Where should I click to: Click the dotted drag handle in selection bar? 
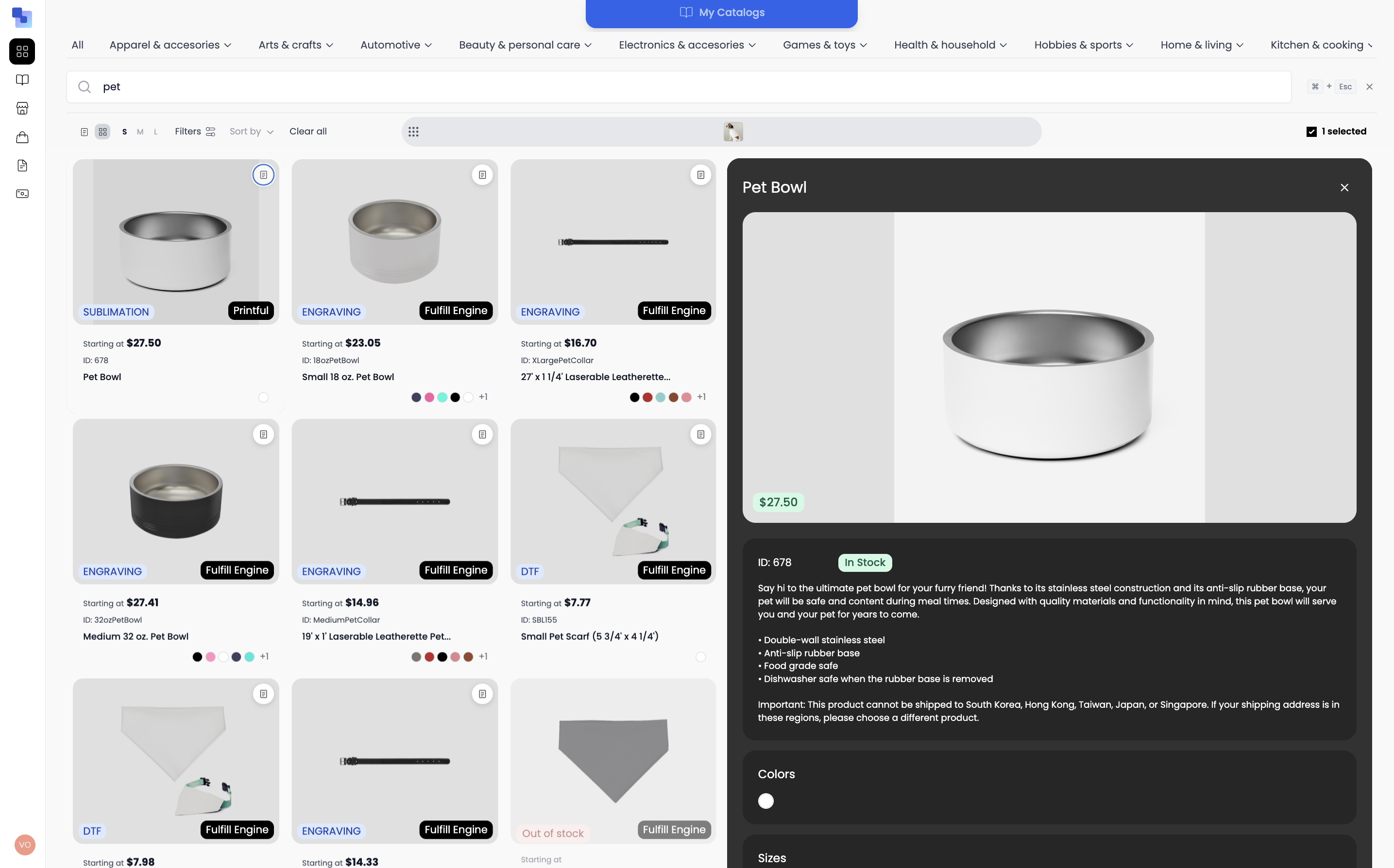coord(413,132)
